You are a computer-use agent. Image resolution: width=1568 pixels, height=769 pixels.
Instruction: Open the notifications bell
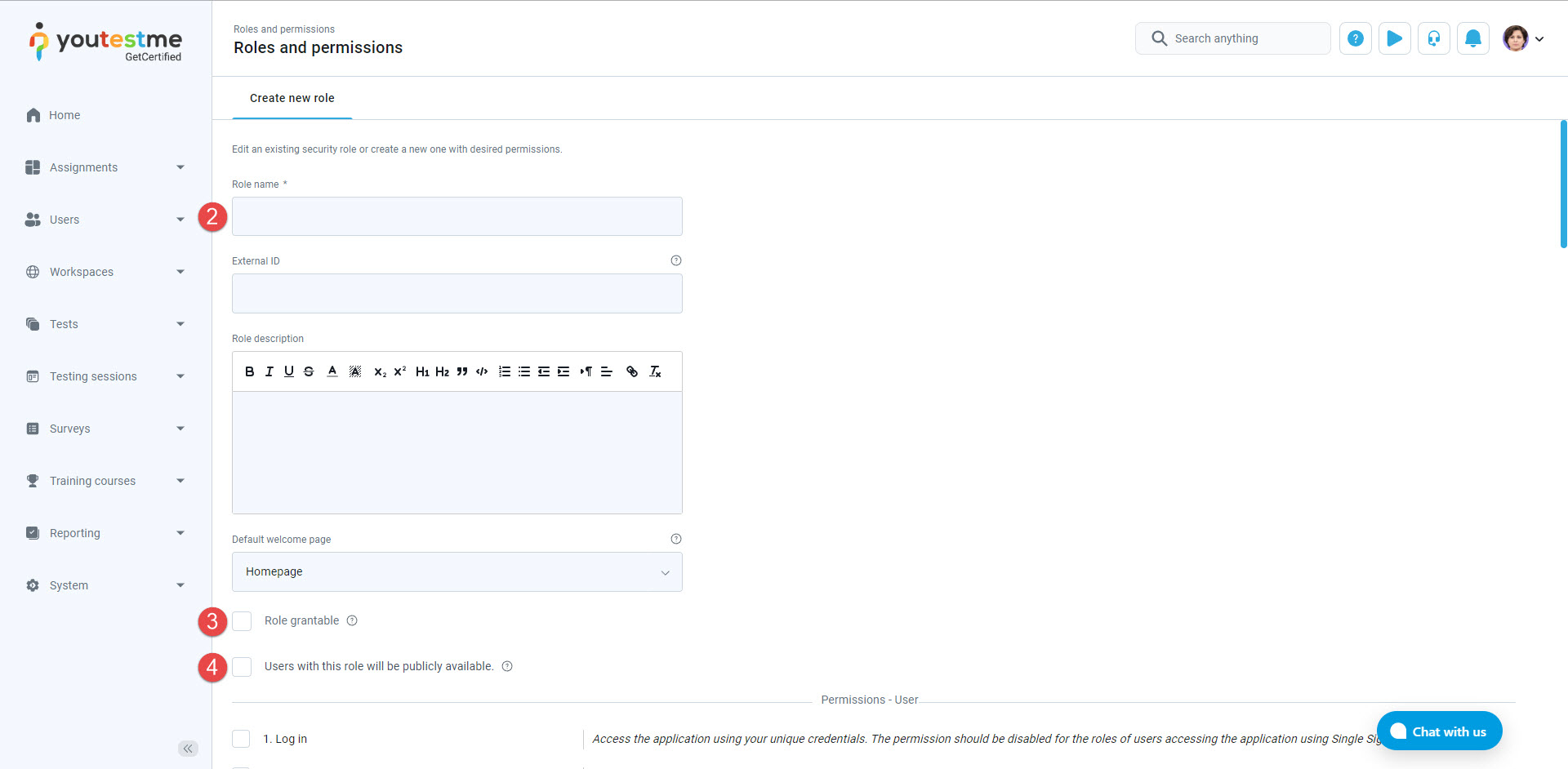[1472, 38]
